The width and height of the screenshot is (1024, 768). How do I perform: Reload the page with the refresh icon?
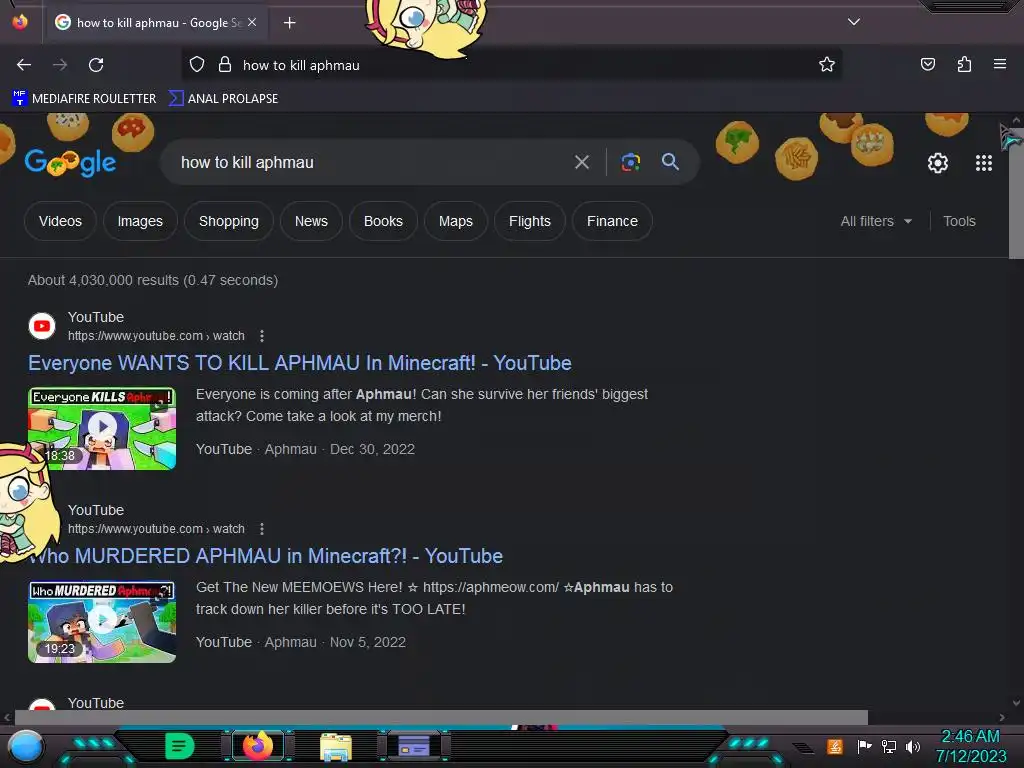click(96, 65)
